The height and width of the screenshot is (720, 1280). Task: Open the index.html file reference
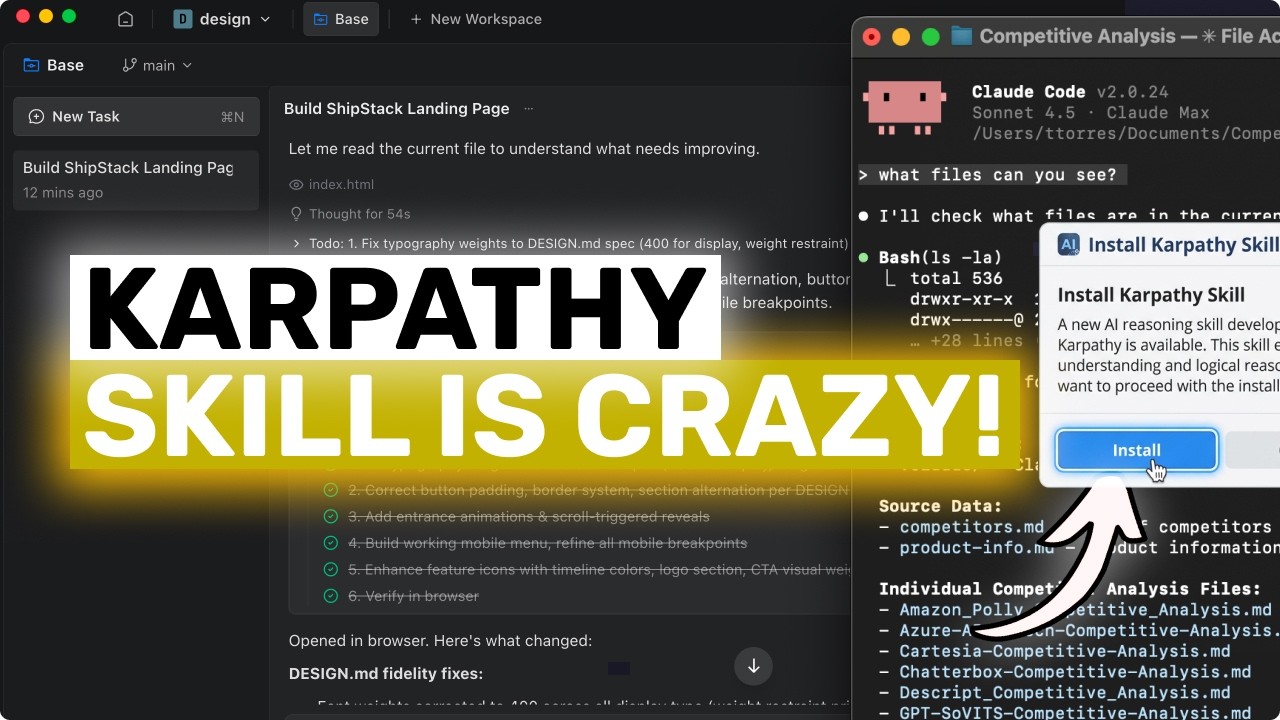click(x=341, y=185)
